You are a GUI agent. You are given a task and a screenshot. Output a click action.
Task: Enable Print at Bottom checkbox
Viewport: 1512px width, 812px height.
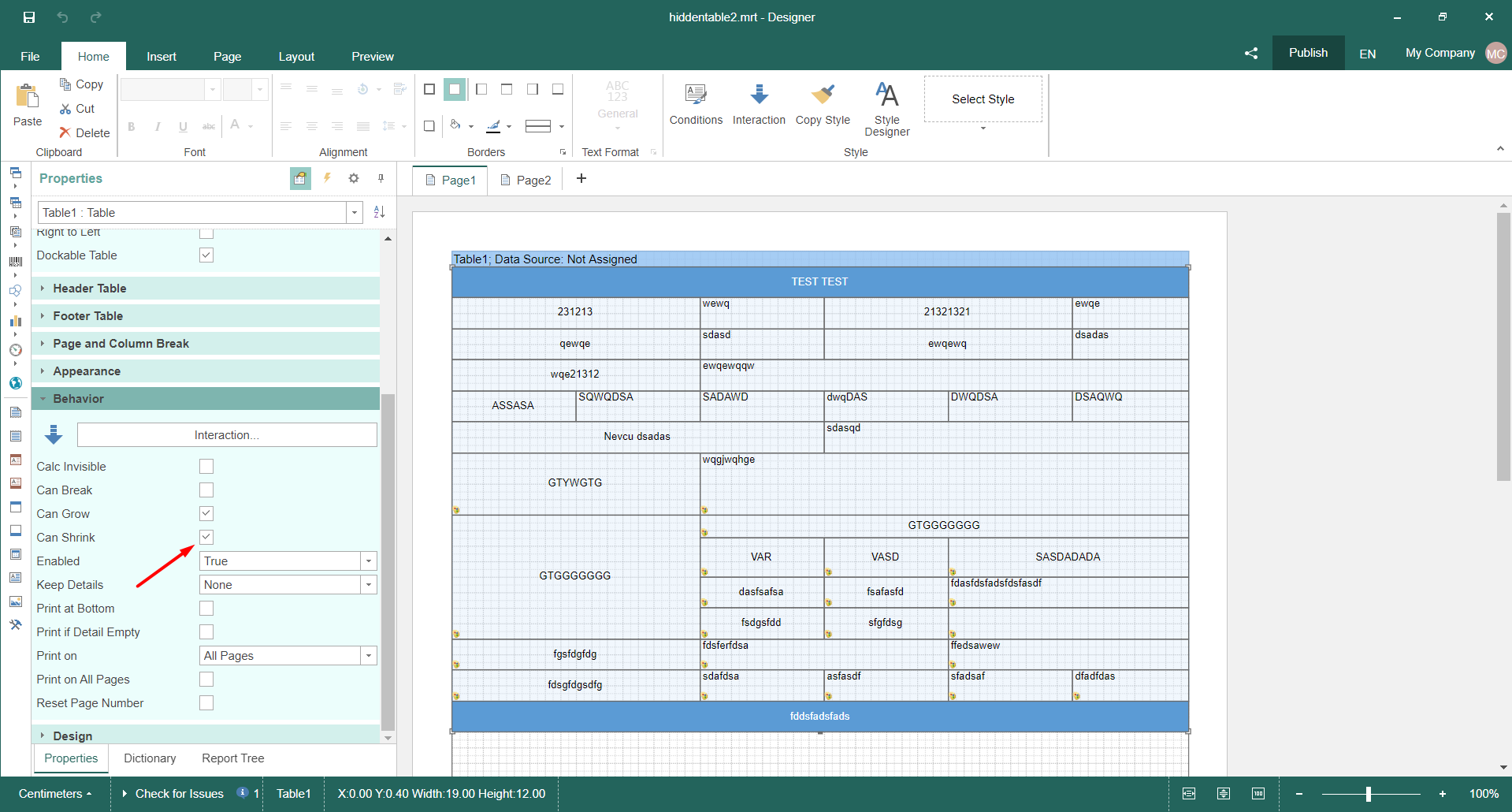206,609
